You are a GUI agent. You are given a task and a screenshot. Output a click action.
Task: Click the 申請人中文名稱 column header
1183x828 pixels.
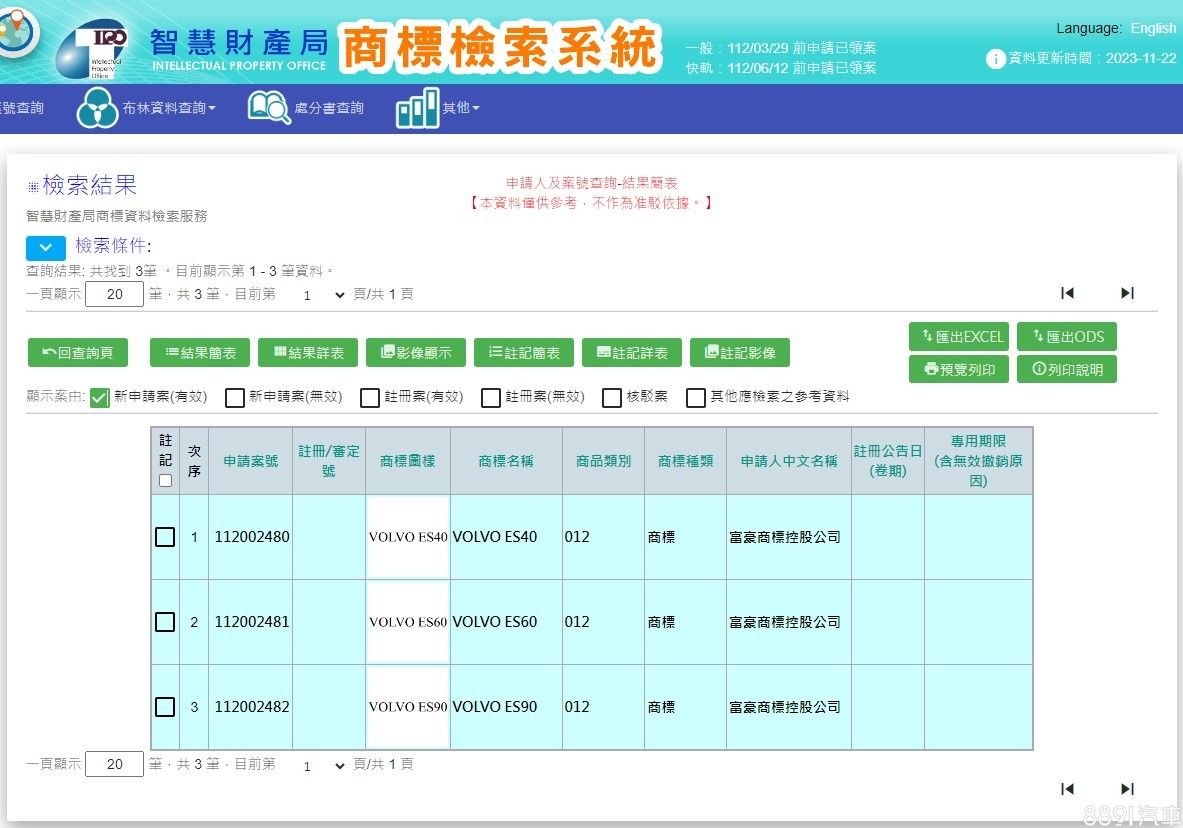coord(789,461)
